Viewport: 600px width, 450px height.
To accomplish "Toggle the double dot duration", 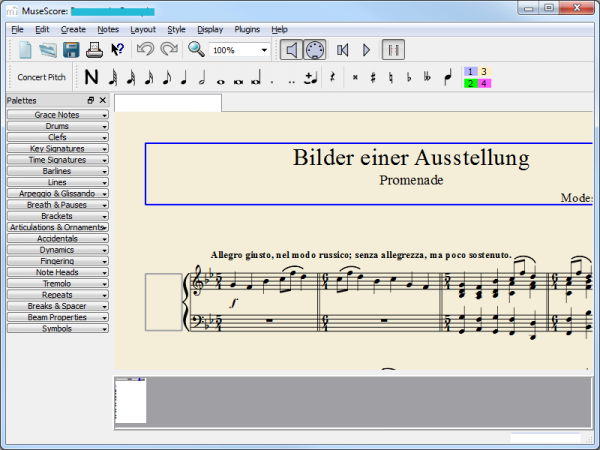I will click(292, 82).
